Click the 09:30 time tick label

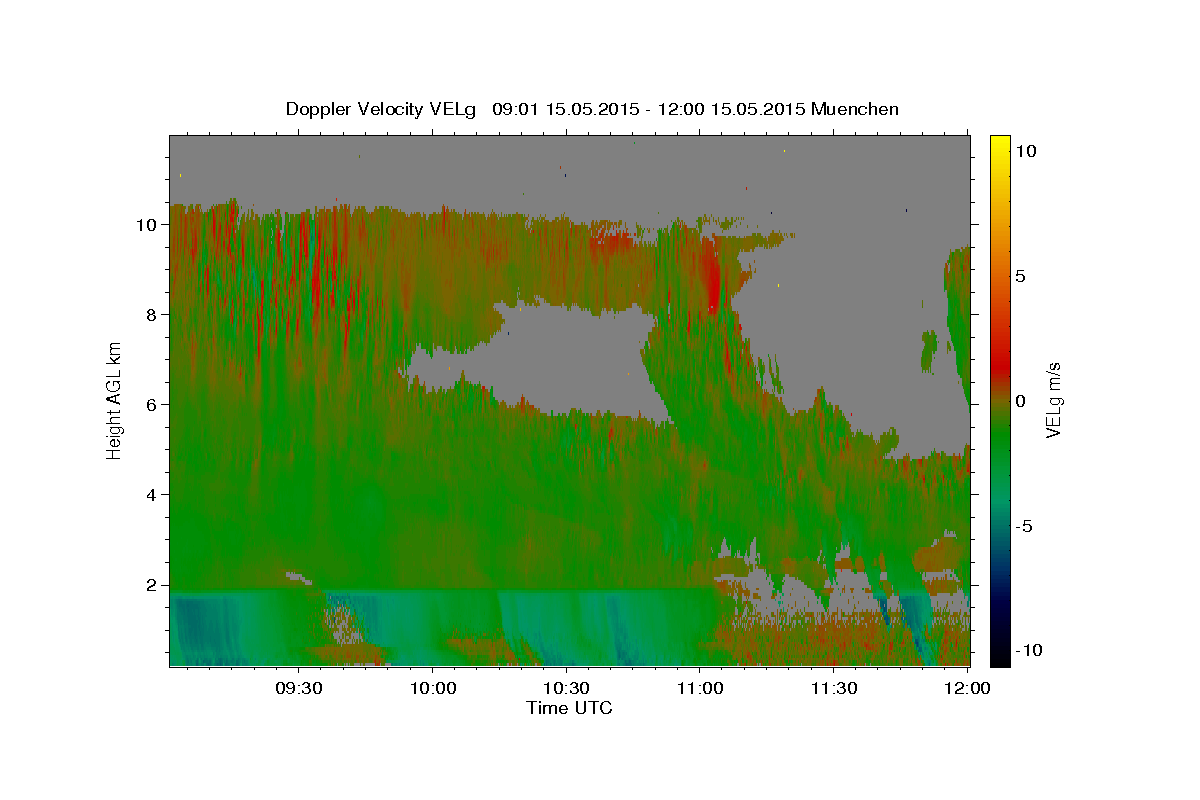click(299, 689)
